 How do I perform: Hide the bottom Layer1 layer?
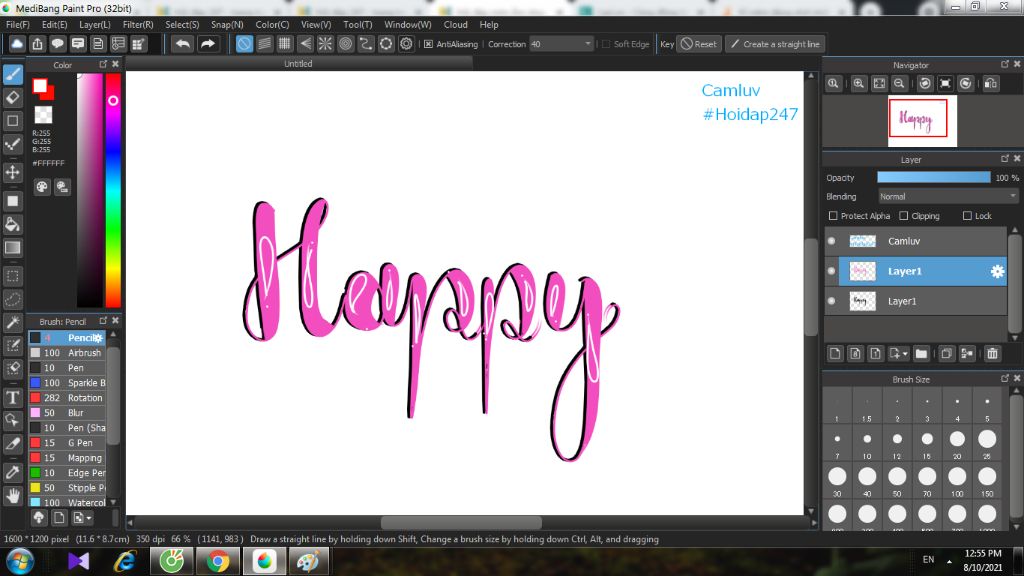point(831,301)
